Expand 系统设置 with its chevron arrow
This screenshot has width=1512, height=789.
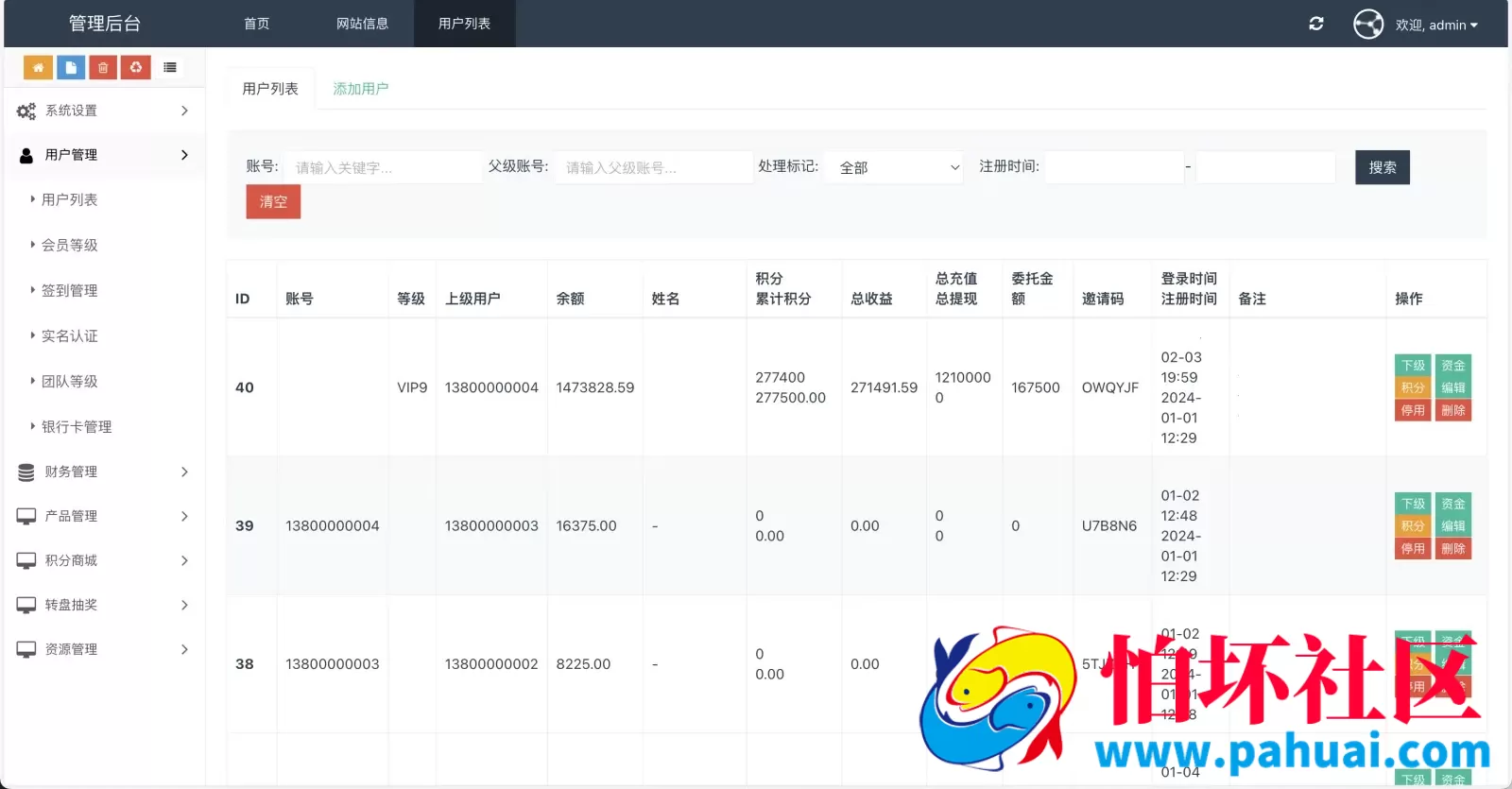184,111
